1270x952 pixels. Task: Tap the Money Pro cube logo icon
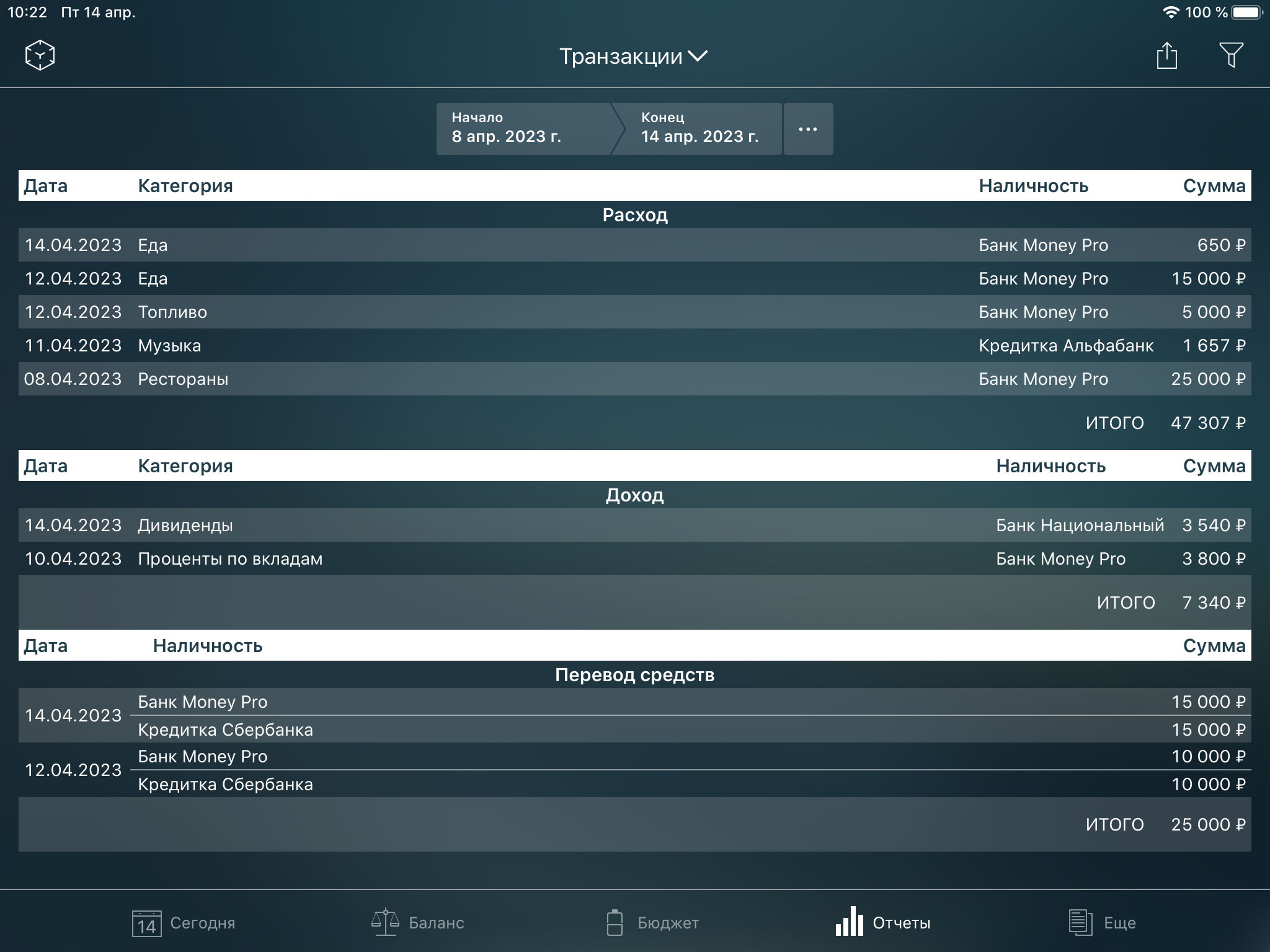tap(40, 55)
